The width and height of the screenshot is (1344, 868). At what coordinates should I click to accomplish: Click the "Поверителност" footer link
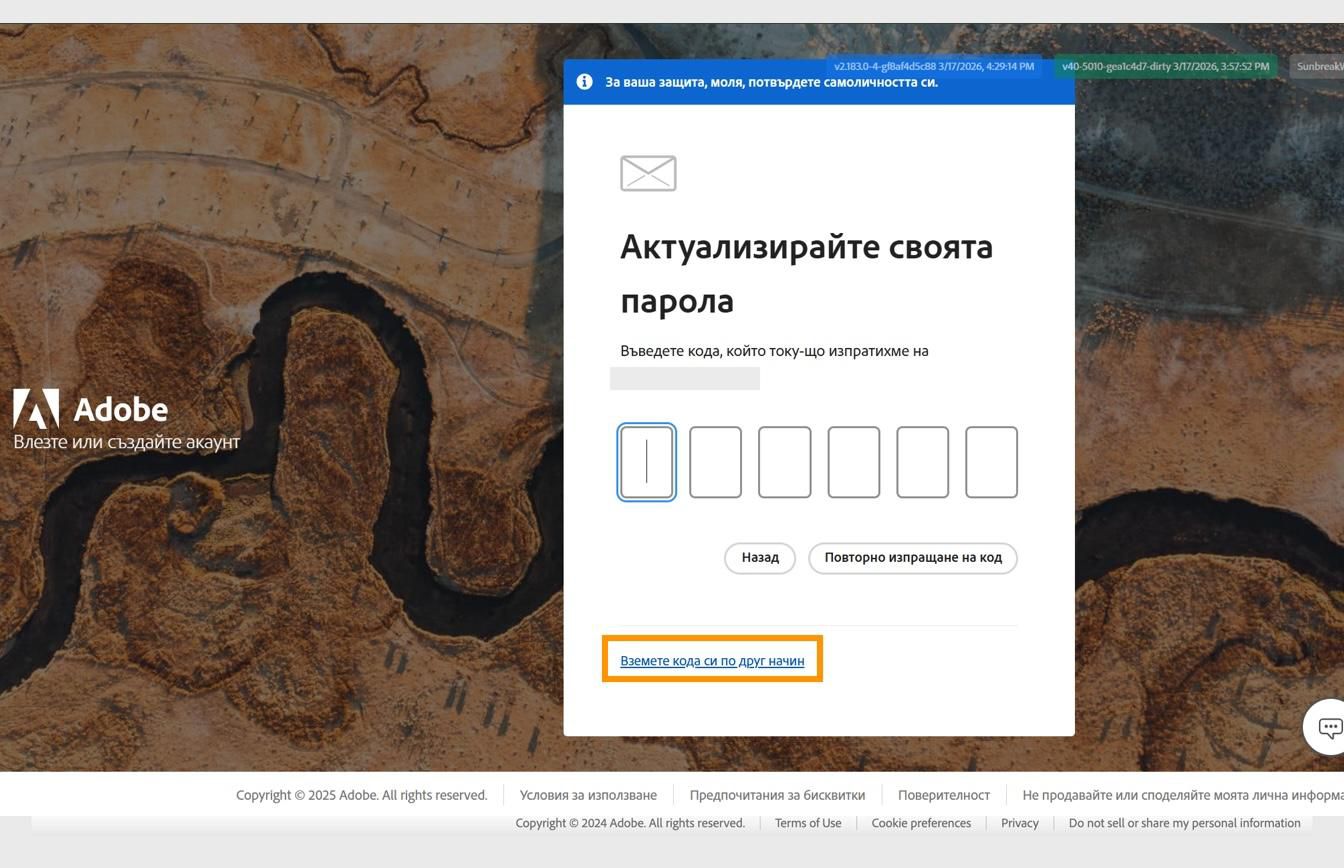944,794
